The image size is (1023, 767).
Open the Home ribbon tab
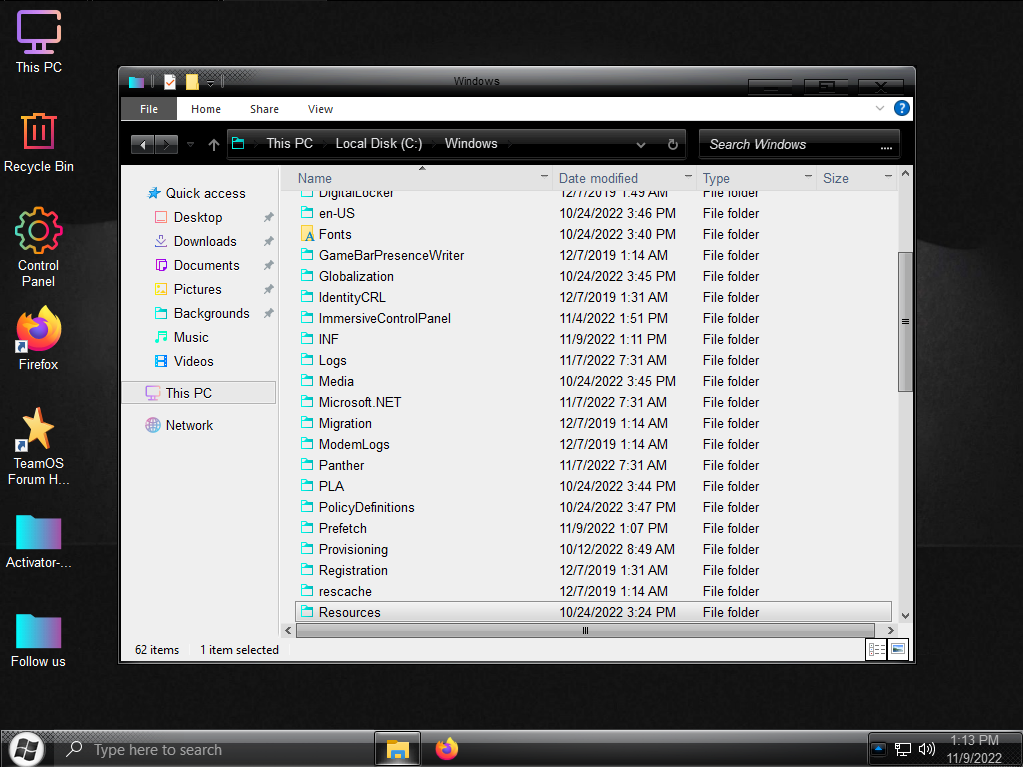tap(206, 109)
